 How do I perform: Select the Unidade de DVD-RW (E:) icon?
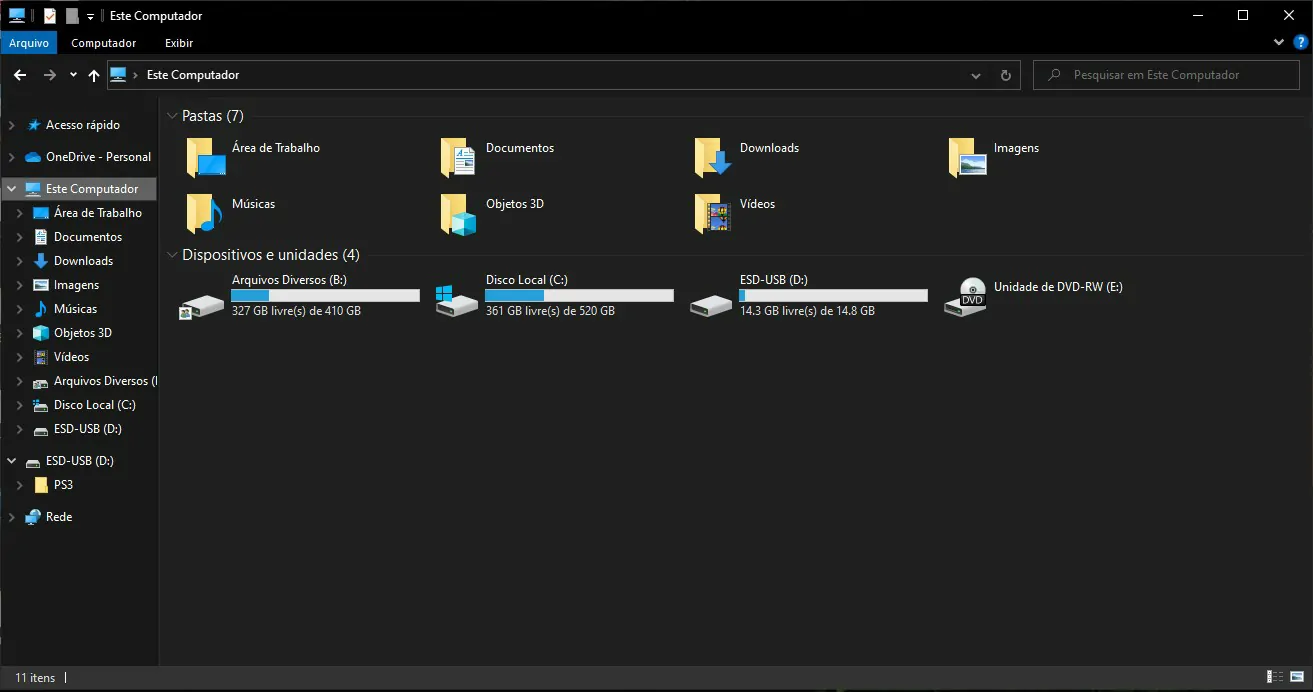coord(966,298)
